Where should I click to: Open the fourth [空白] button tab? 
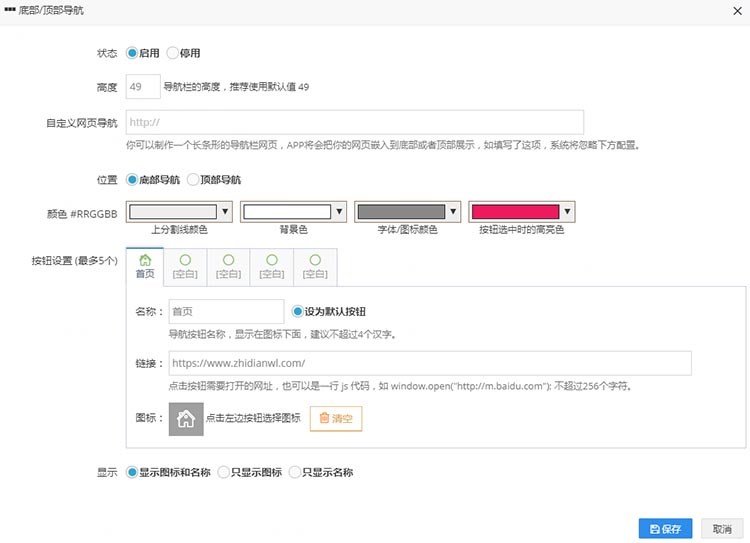coord(272,267)
